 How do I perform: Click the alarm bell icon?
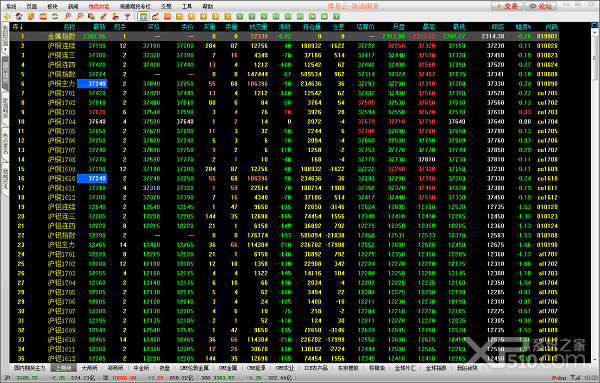pyautogui.click(x=115, y=16)
